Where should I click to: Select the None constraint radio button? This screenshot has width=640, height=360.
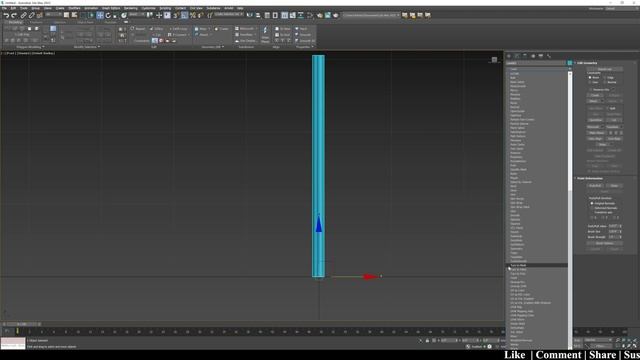(590, 78)
